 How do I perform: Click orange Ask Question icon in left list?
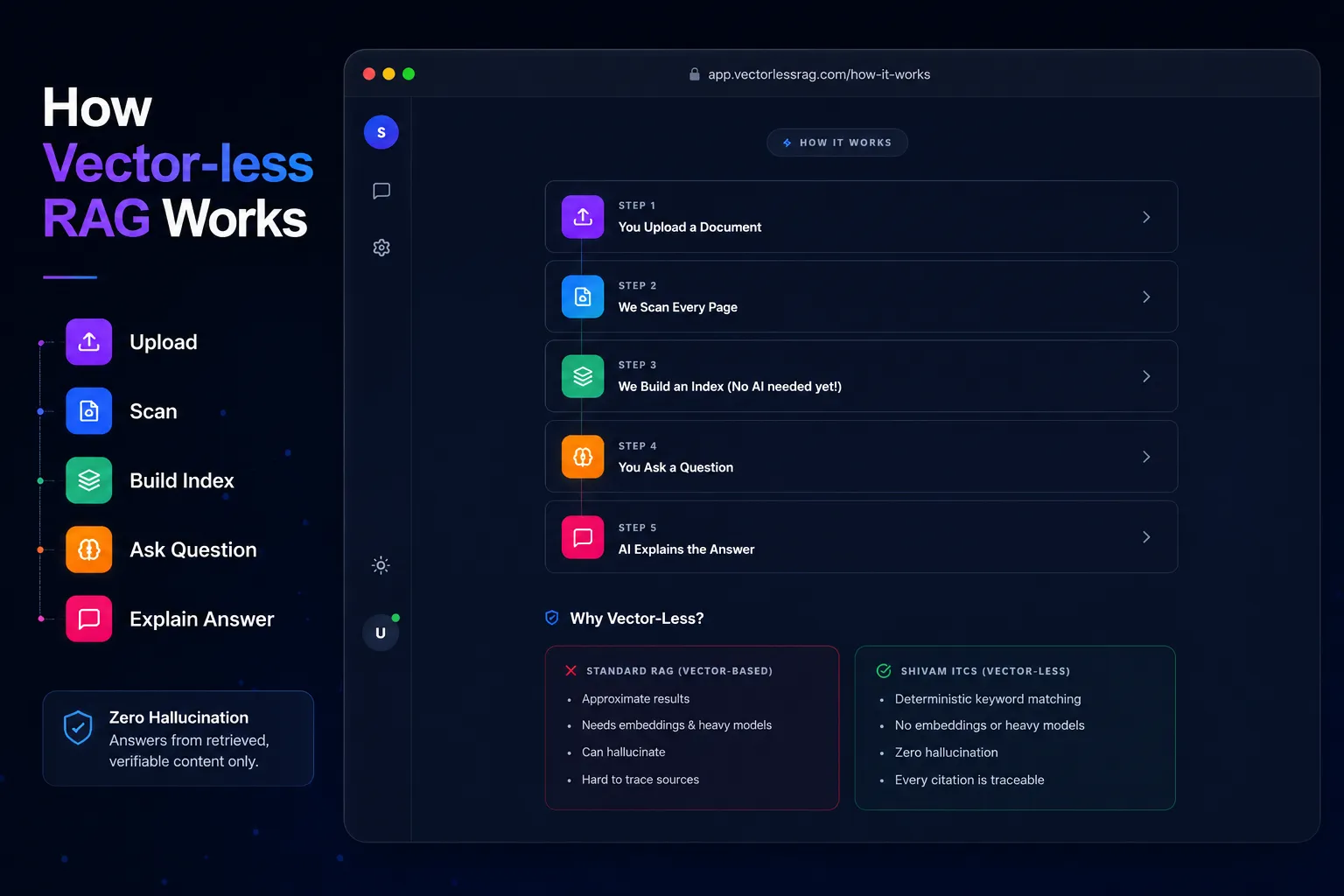[x=88, y=549]
